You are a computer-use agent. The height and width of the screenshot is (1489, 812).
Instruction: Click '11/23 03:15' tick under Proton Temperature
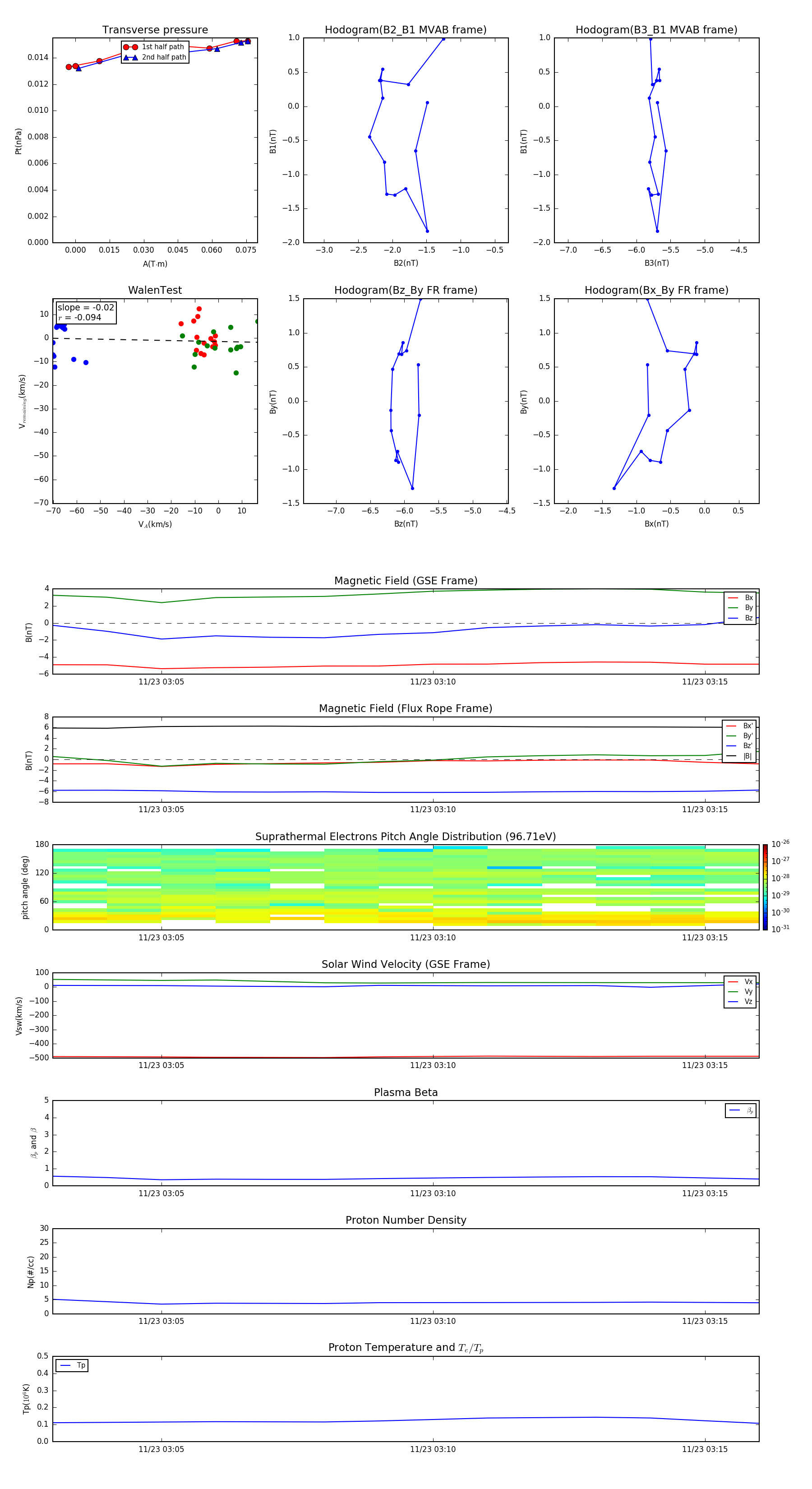click(x=705, y=1450)
